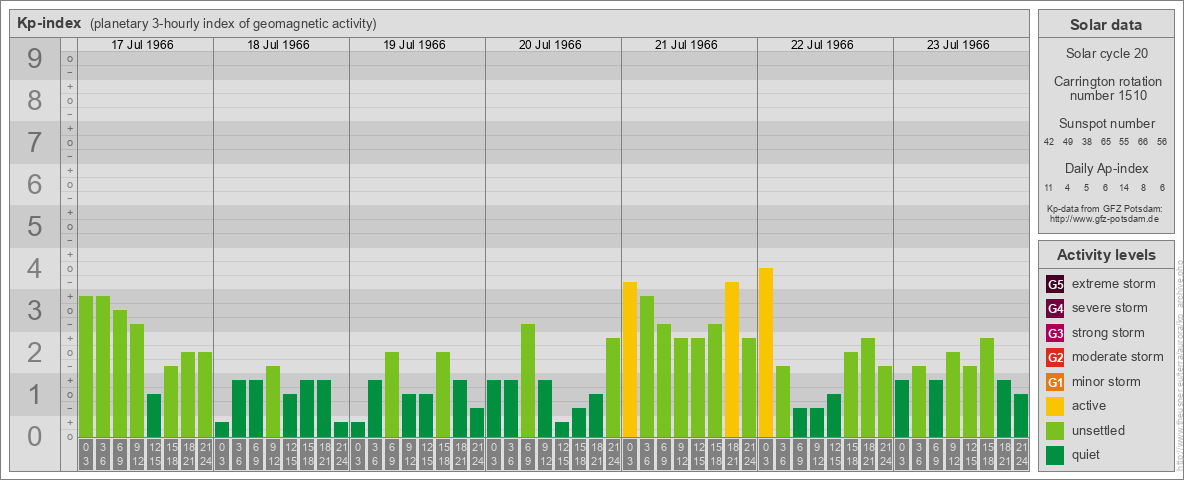Click the yellow 18-21 bar on 21 Jul
This screenshot has width=1184, height=480.
pos(732,359)
